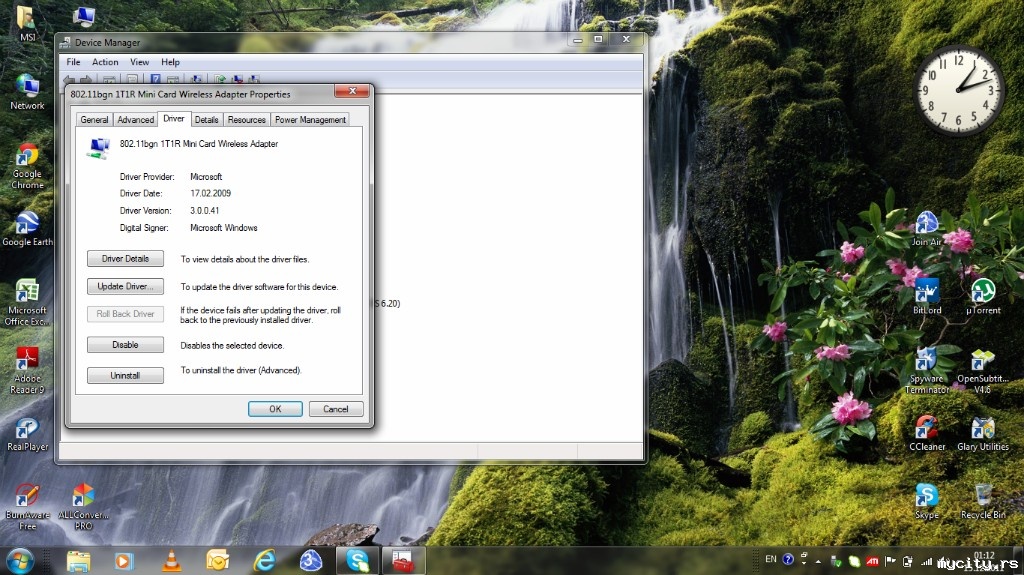Open Spyware Terminator shortcut
Image resolution: width=1024 pixels, height=575 pixels.
pyautogui.click(x=927, y=370)
